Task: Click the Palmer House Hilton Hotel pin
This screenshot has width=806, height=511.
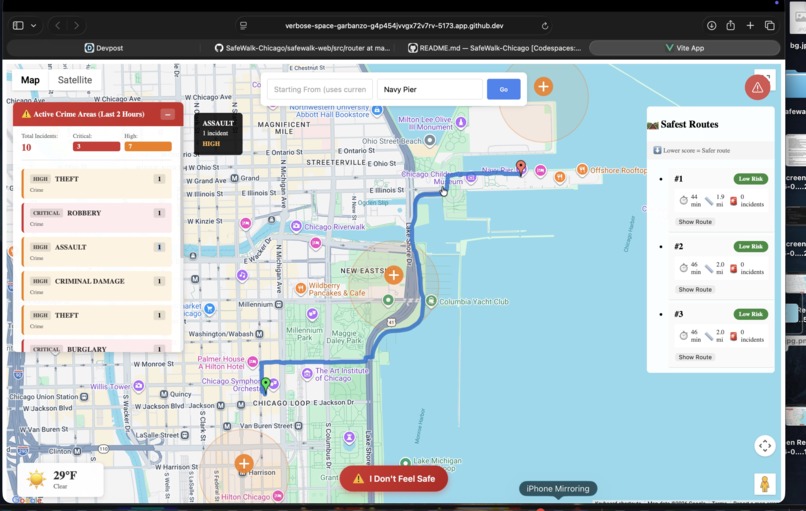Action: coord(252,362)
